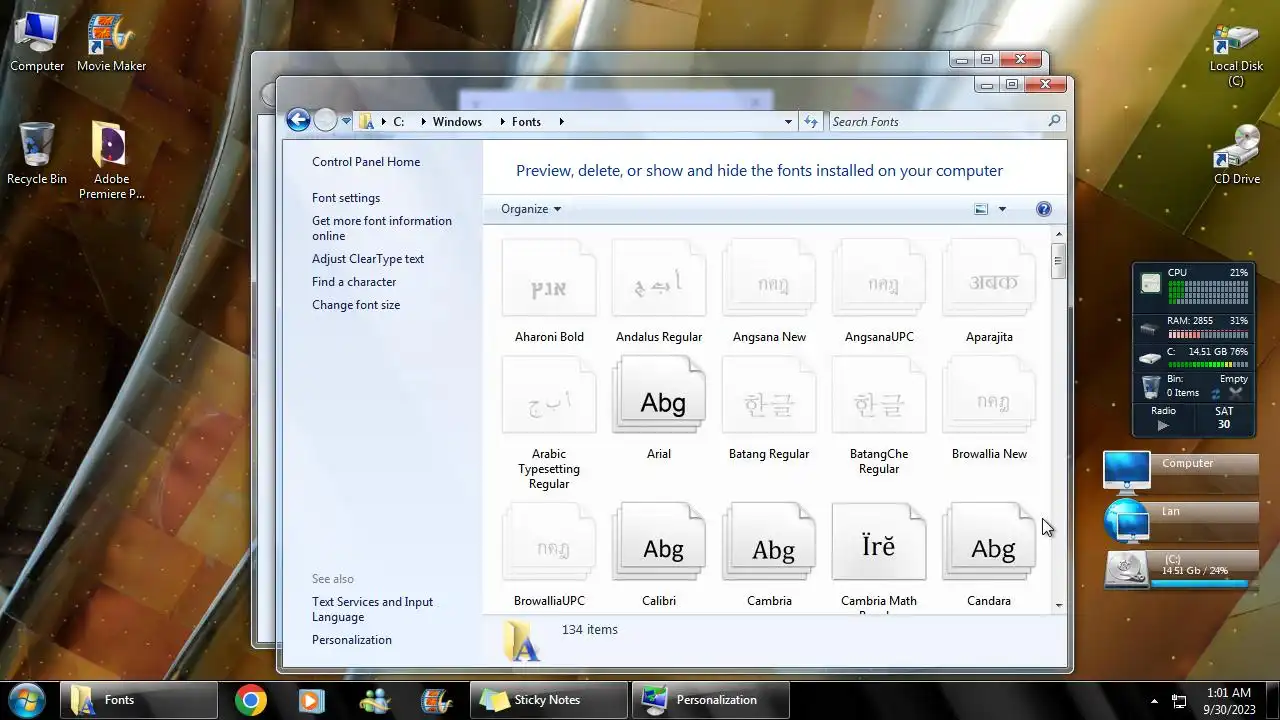
Task: Click the font list scroll down arrow
Action: pyautogui.click(x=1059, y=605)
